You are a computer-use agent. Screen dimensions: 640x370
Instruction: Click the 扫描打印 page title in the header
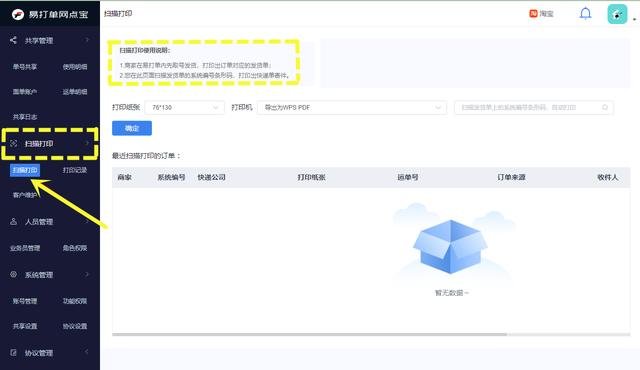[118, 13]
